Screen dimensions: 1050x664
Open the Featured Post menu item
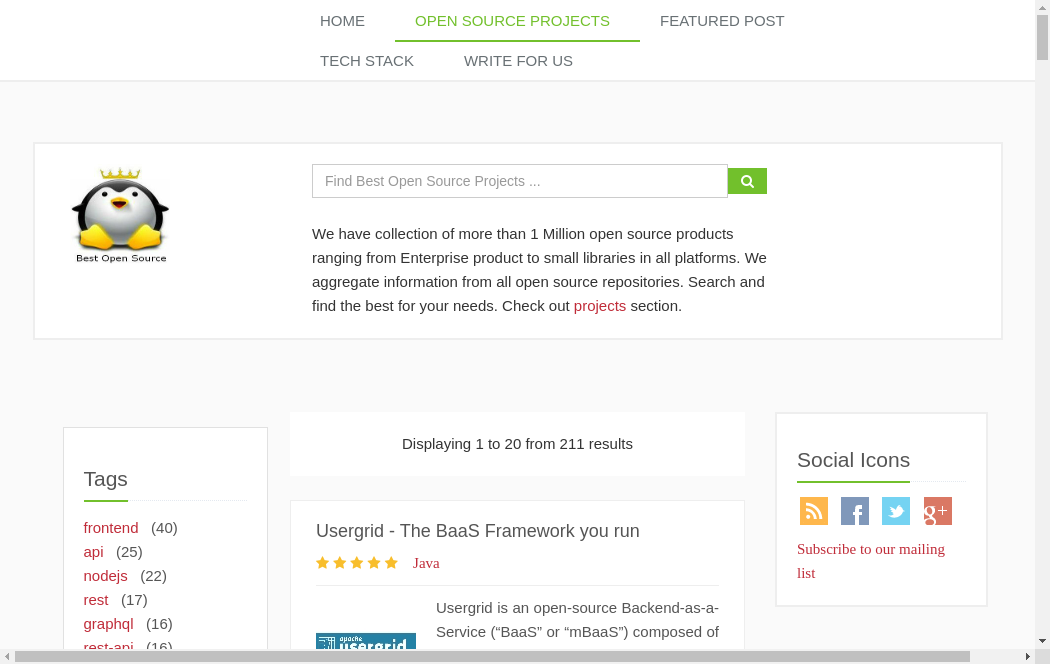[722, 21]
